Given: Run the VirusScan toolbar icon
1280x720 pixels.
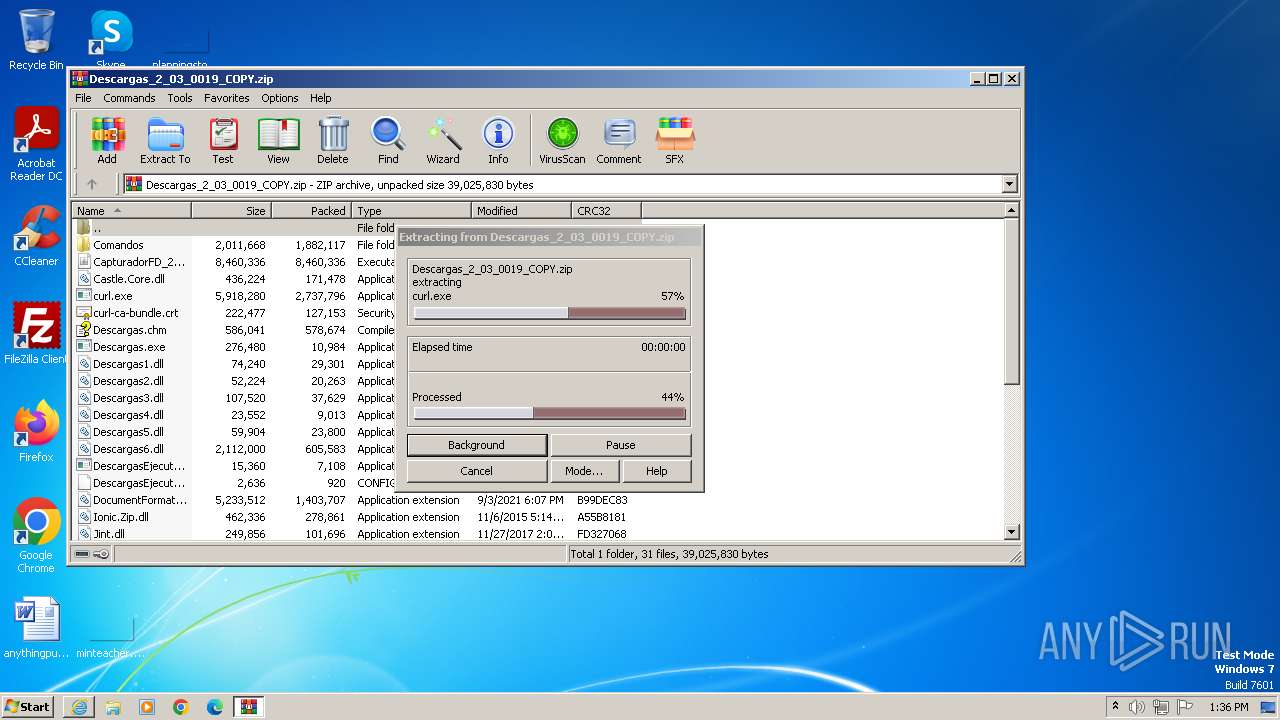Looking at the screenshot, I should (x=562, y=141).
